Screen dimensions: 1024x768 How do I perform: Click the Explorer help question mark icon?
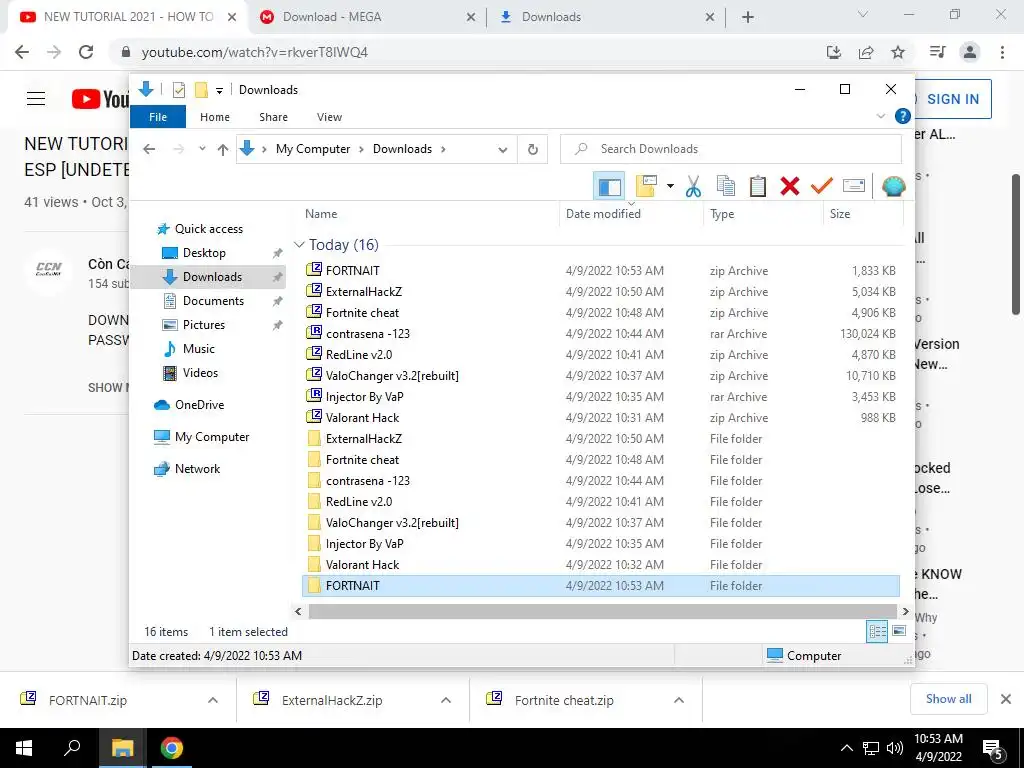tap(903, 116)
